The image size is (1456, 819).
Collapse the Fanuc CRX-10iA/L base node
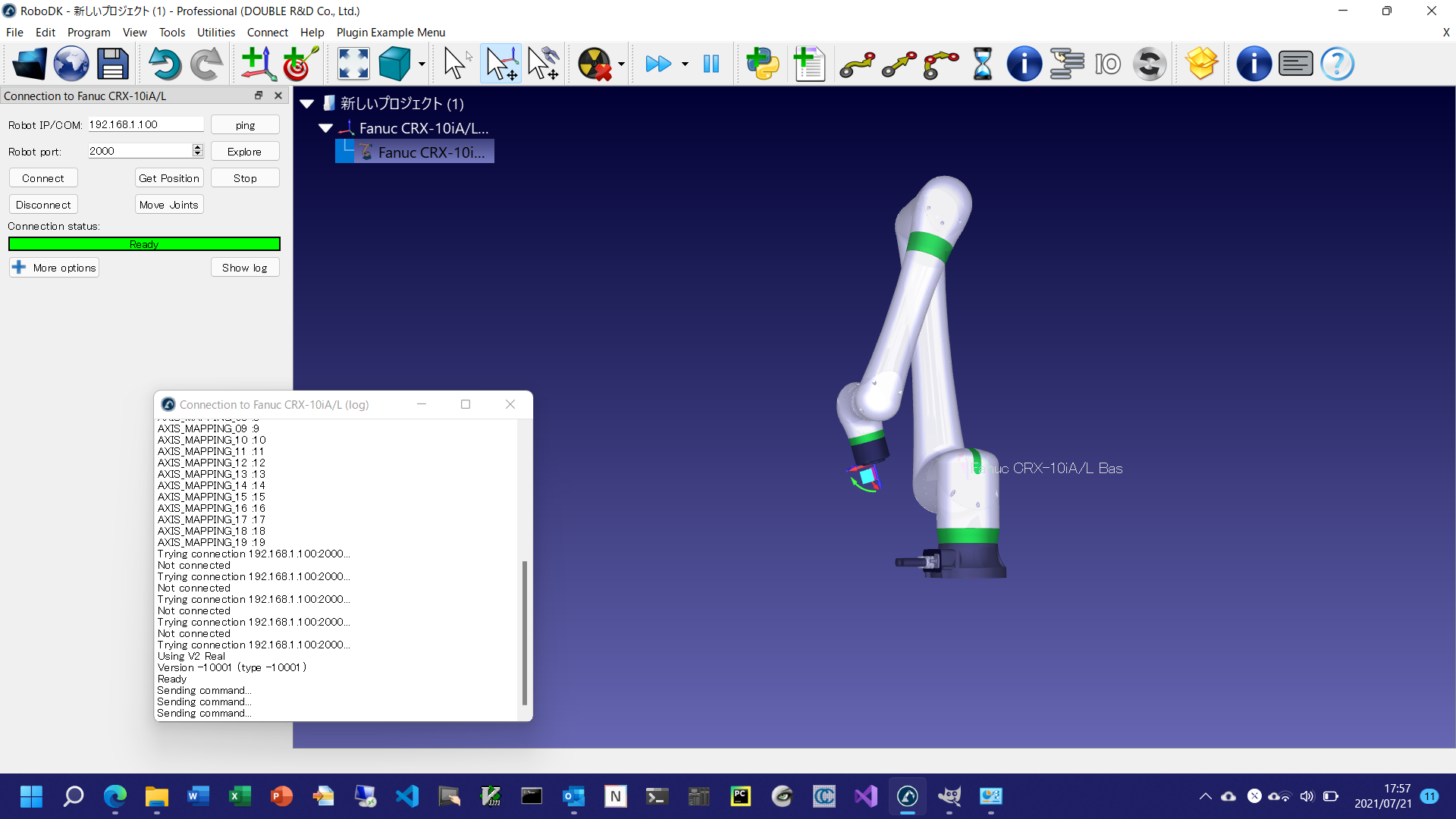(x=326, y=128)
